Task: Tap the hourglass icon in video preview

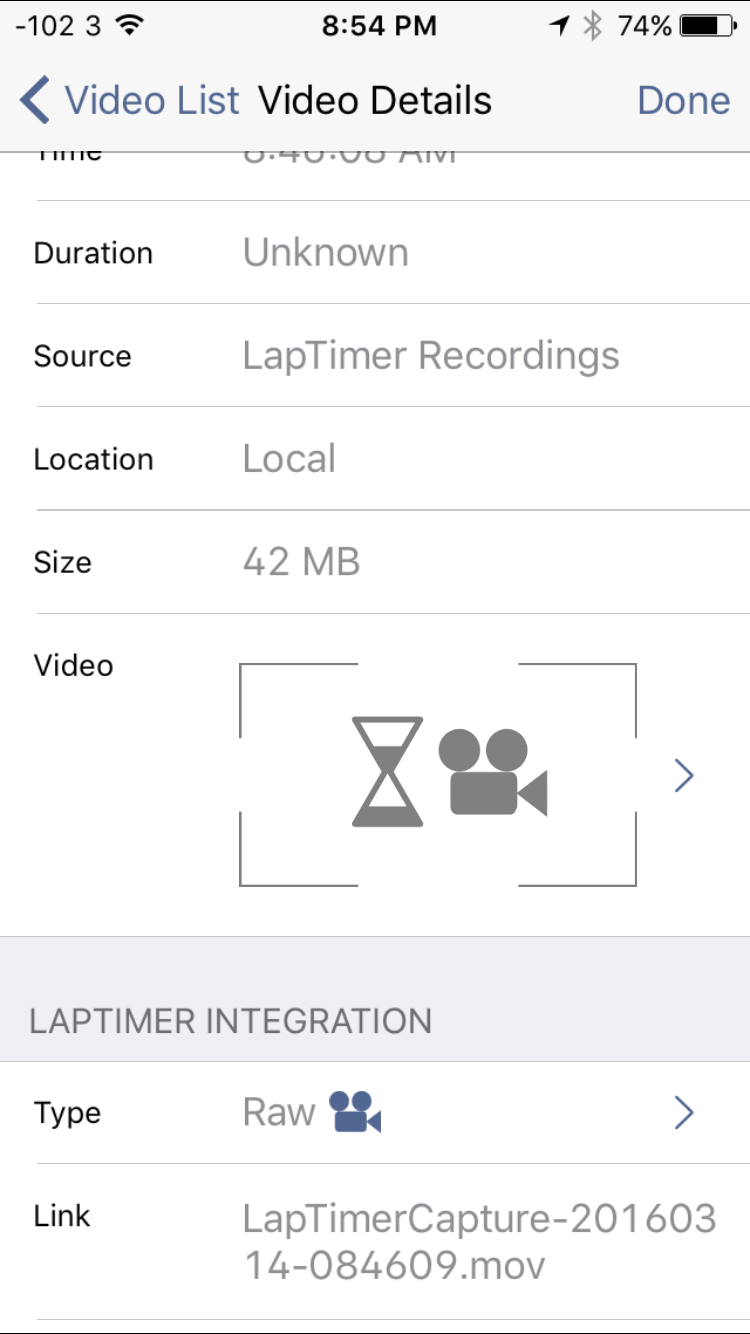Action: tap(388, 771)
